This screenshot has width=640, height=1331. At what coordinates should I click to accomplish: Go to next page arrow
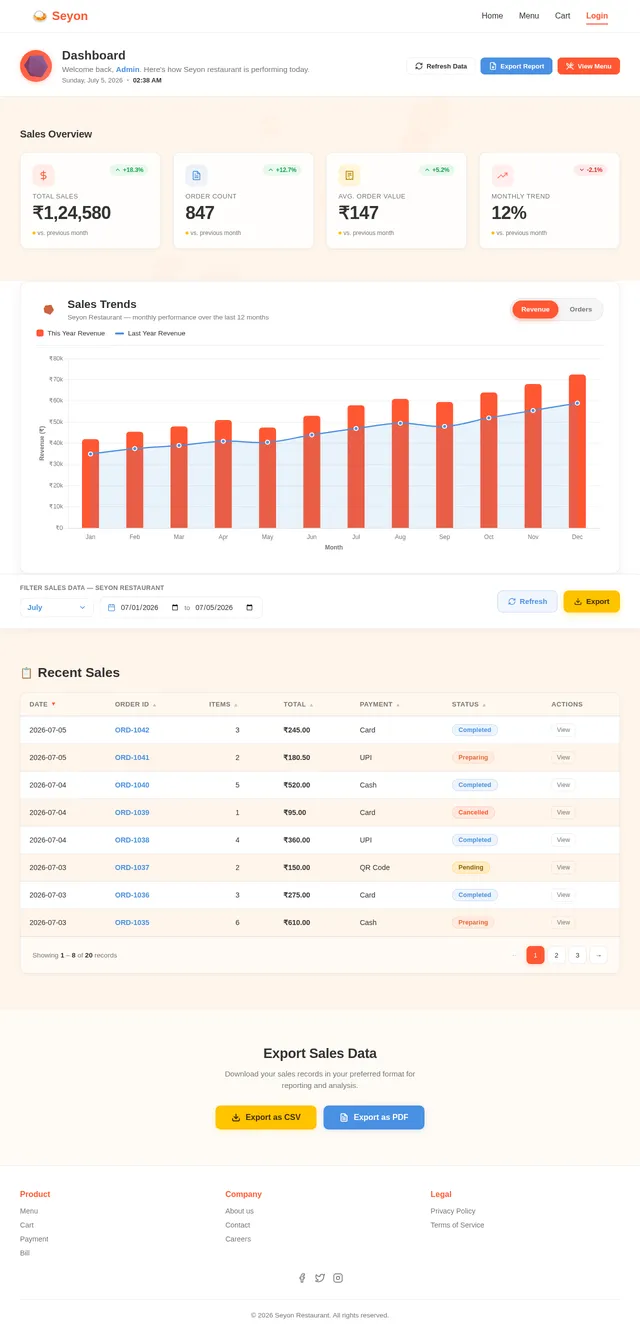coord(598,955)
